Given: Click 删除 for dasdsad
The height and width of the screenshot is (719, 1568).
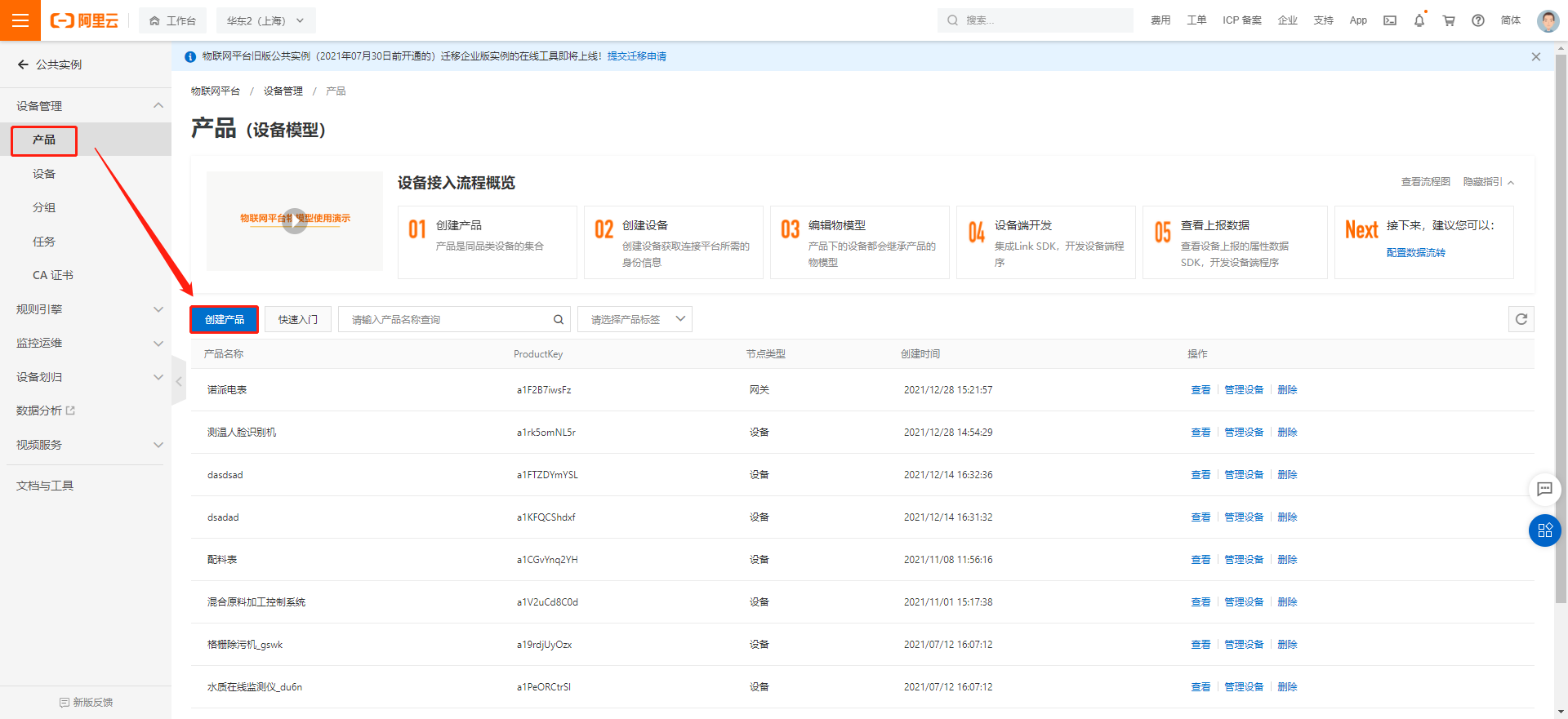Looking at the screenshot, I should pyautogui.click(x=1287, y=475).
